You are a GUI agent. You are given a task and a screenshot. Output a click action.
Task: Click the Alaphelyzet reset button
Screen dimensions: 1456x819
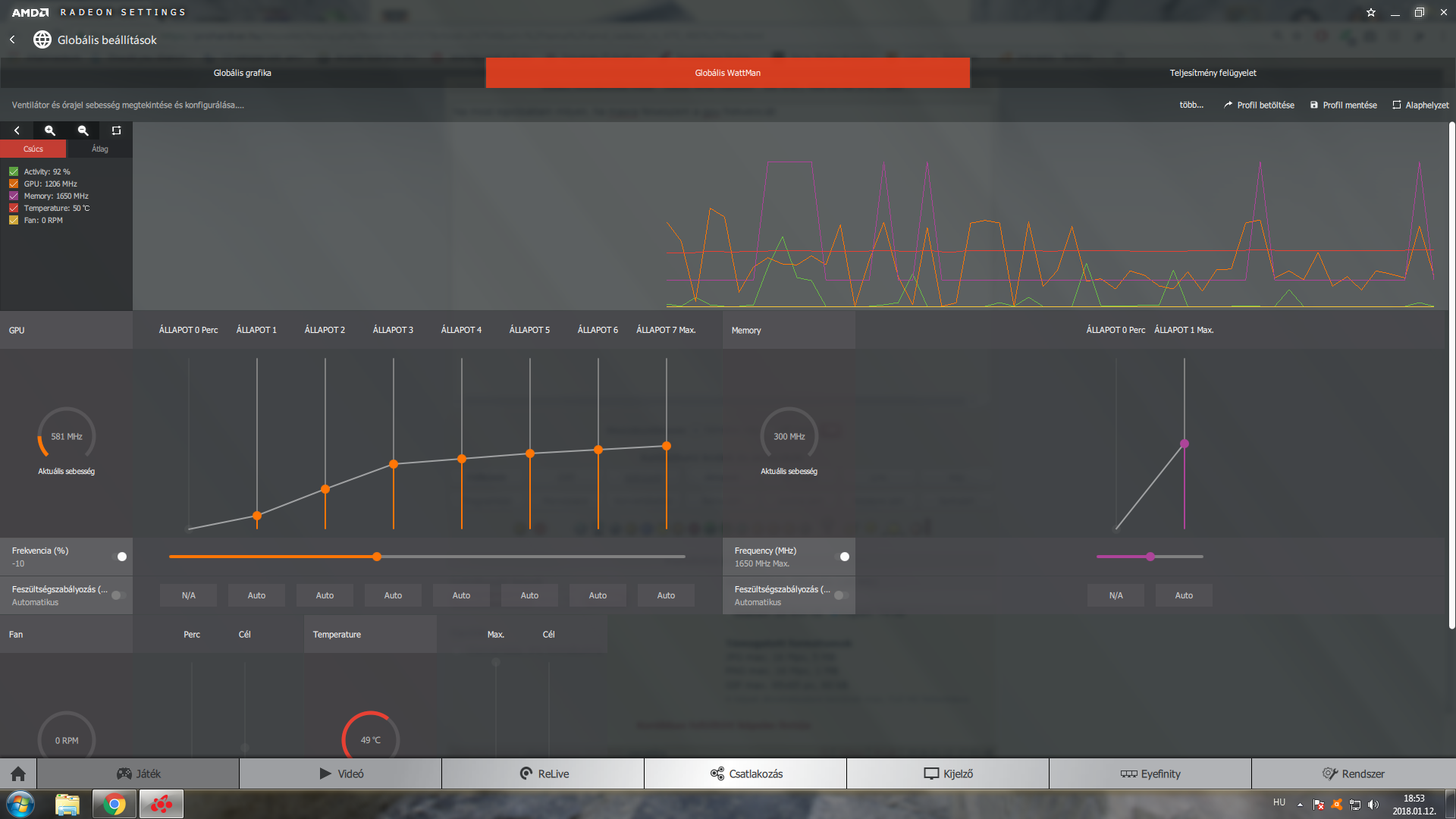(1420, 105)
